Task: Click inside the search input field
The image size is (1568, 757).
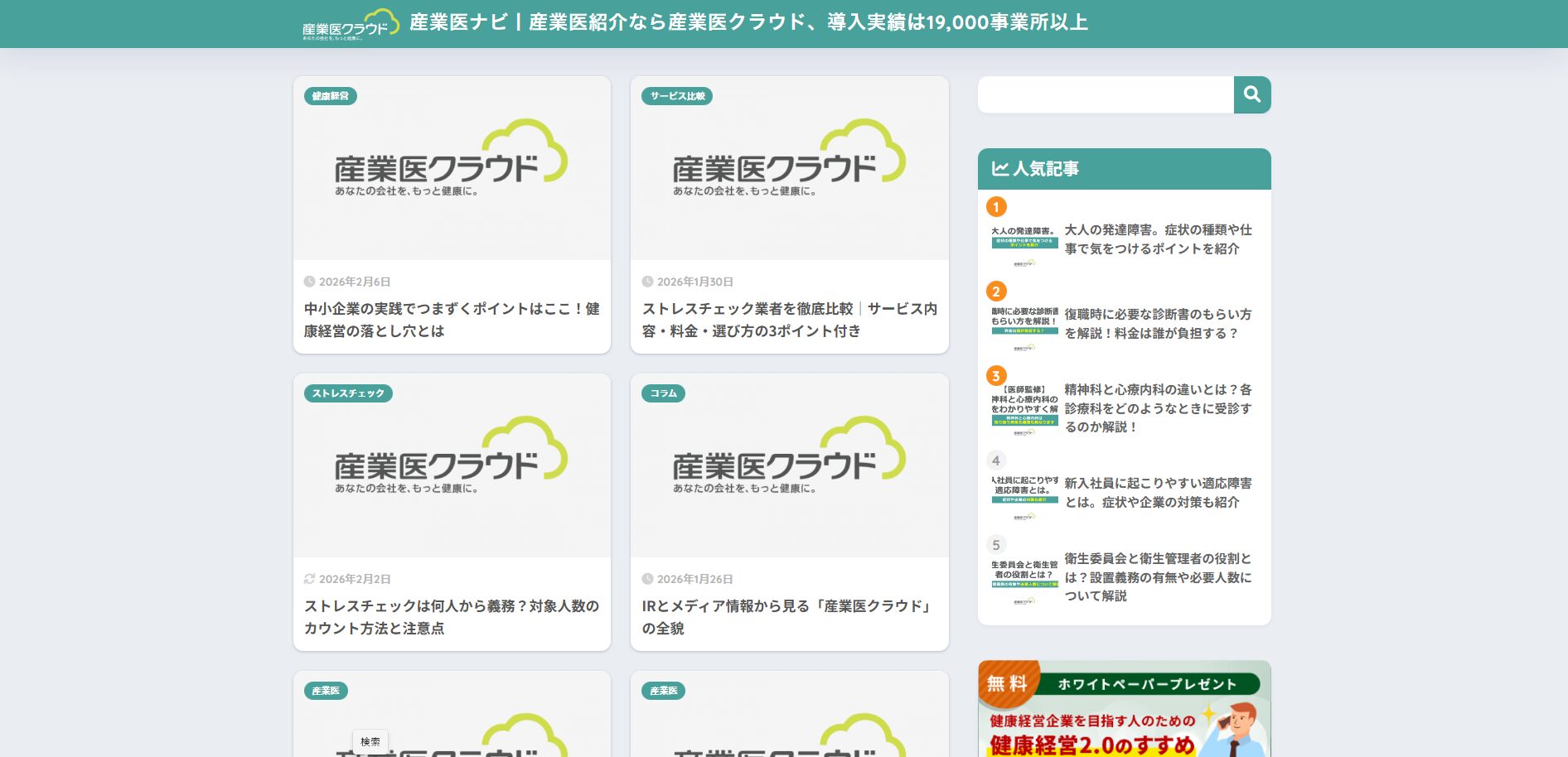Action: pos(1102,94)
